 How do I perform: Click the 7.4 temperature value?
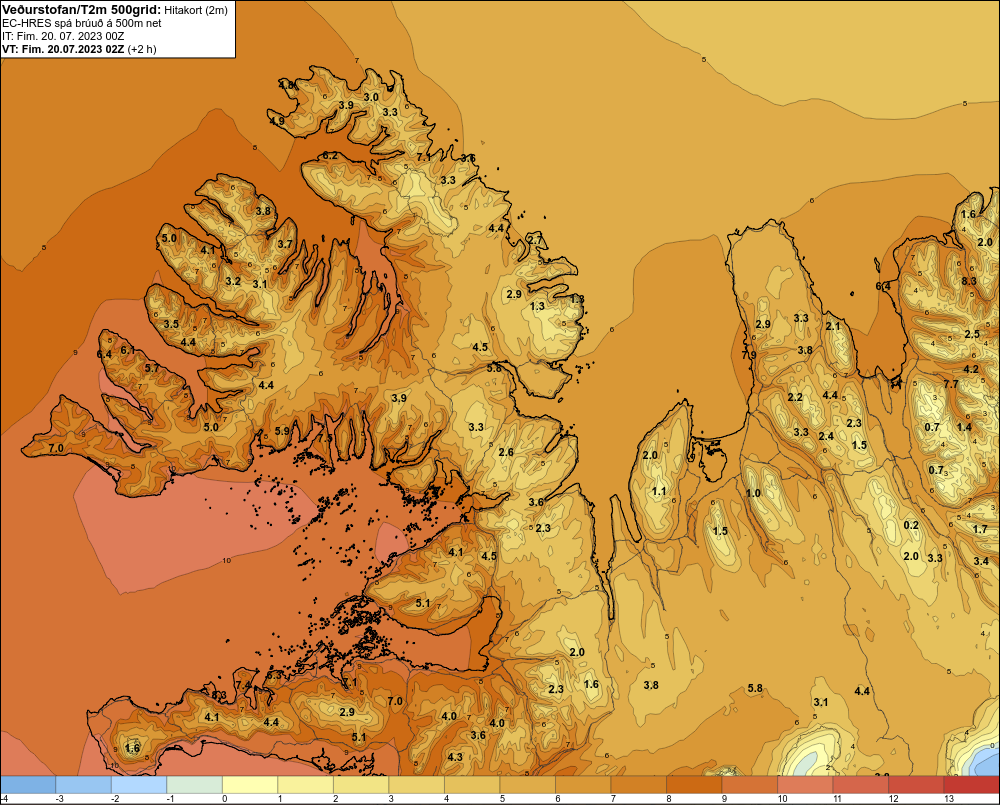[x=243, y=685]
